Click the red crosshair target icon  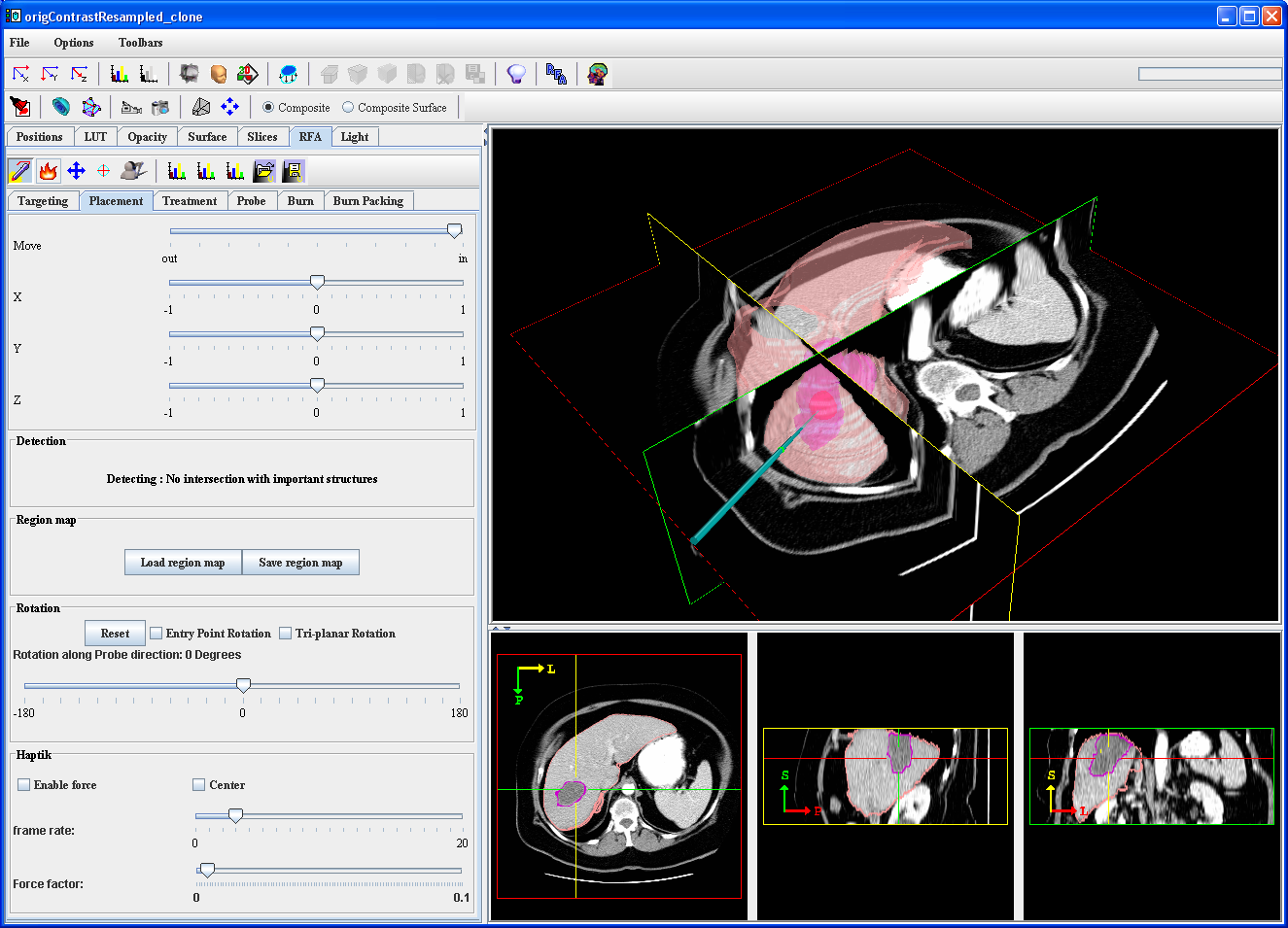tap(103, 171)
